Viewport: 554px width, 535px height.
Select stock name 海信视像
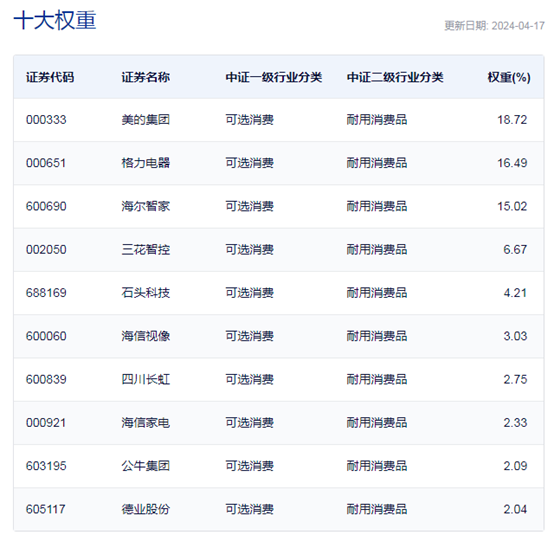146,336
